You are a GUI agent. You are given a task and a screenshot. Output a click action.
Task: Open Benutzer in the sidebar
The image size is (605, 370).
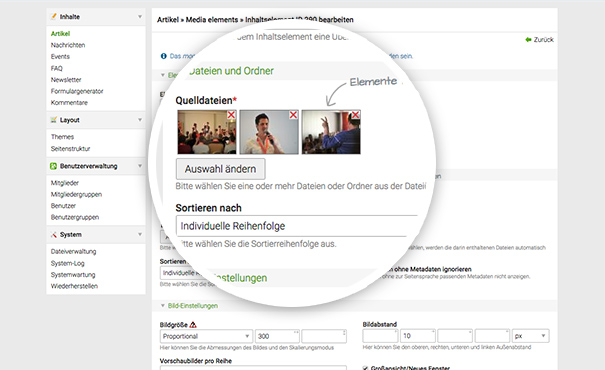click(x=63, y=206)
